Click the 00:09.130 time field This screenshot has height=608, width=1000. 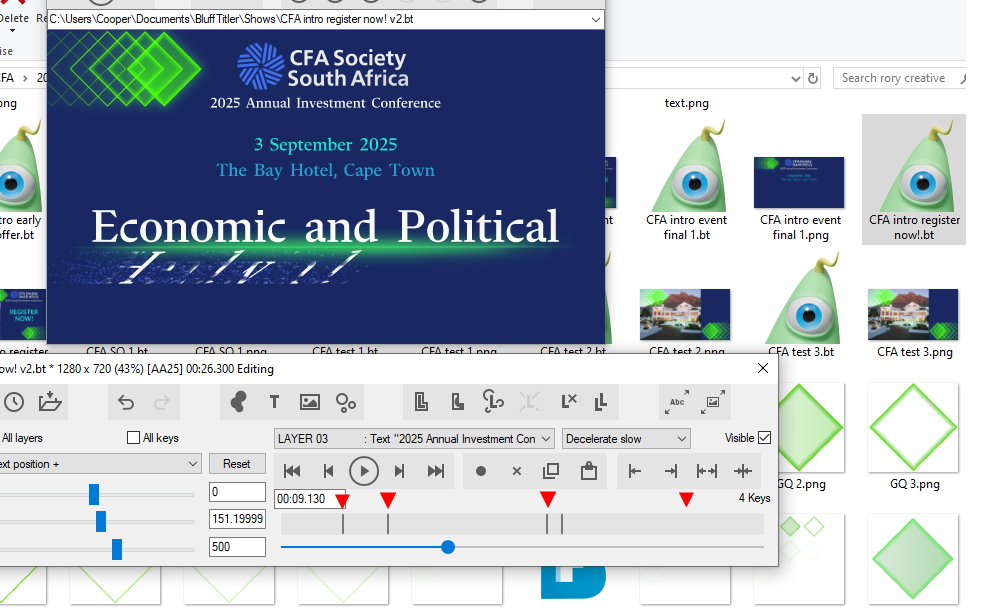[310, 499]
